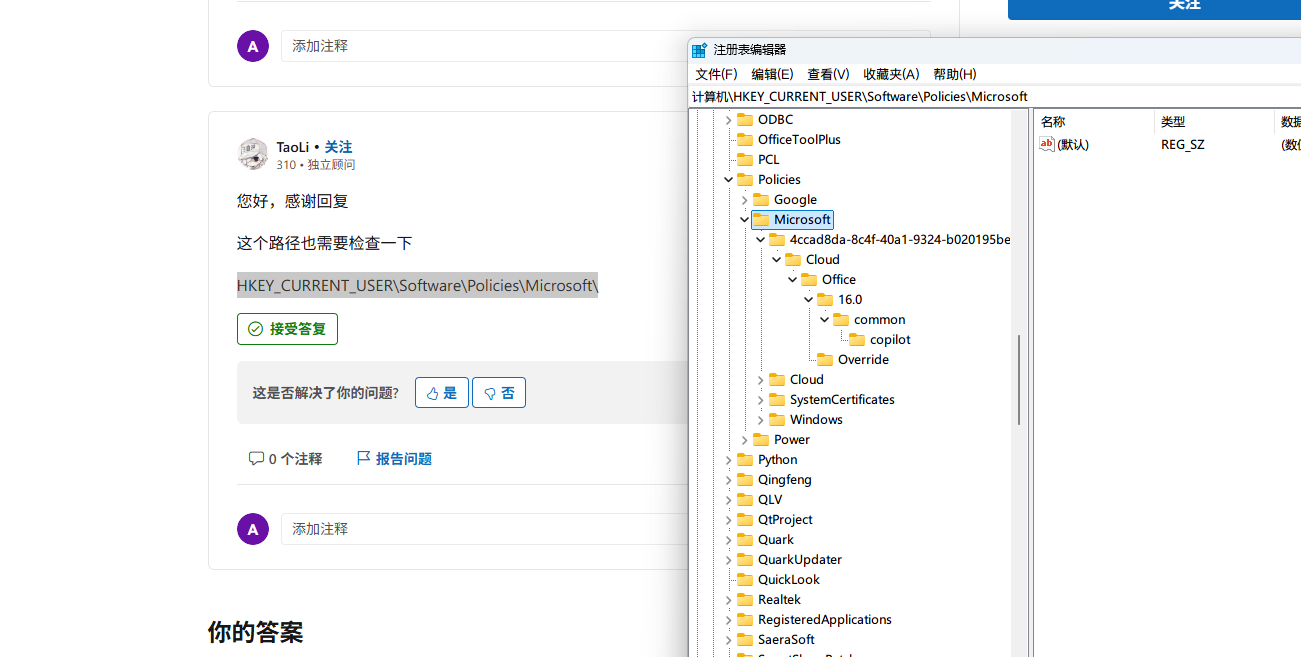Select the QtProject folder icon

[745, 520]
